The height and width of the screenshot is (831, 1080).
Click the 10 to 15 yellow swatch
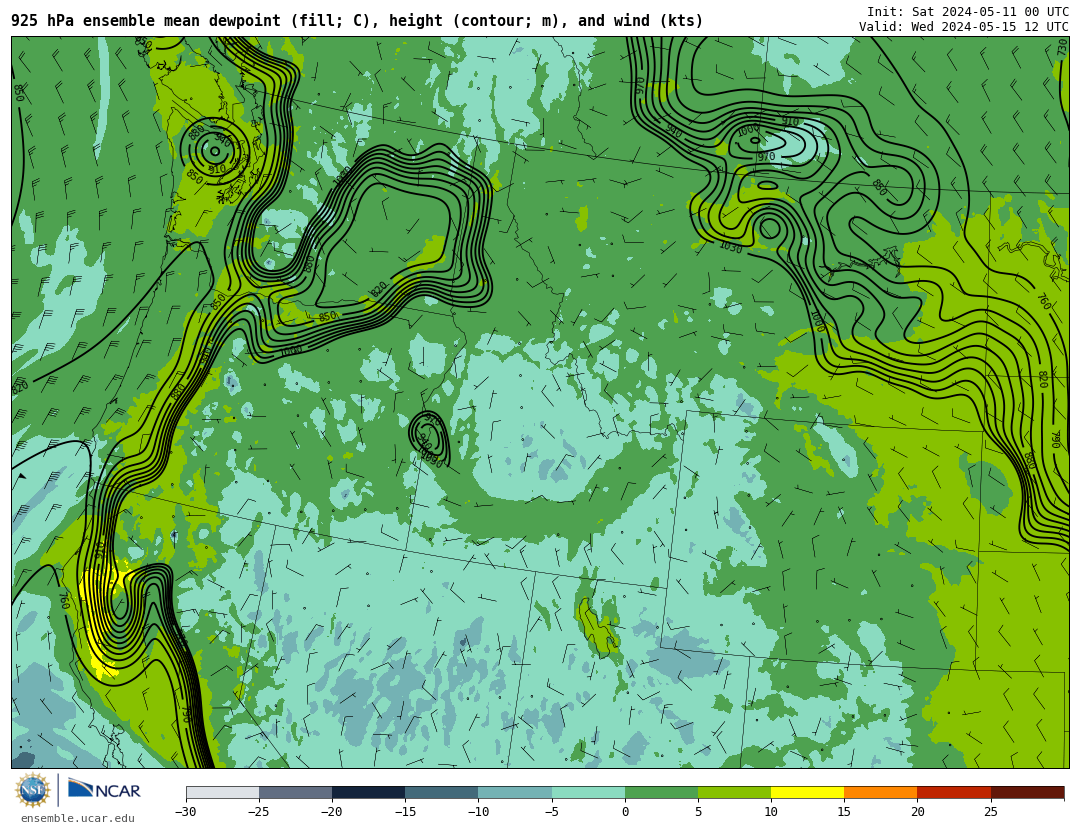pos(807,792)
